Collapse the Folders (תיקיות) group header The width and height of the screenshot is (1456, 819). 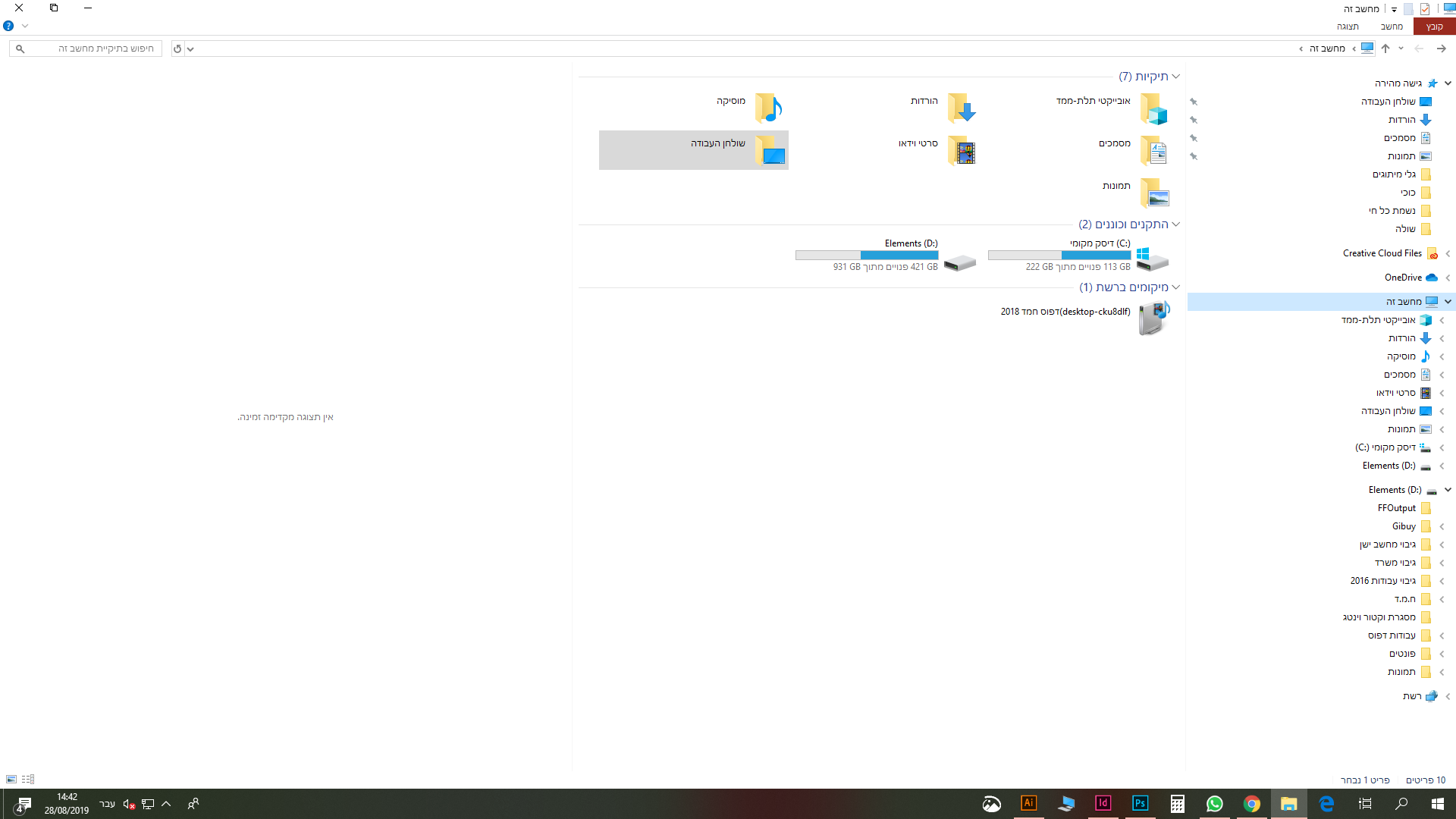click(1175, 77)
